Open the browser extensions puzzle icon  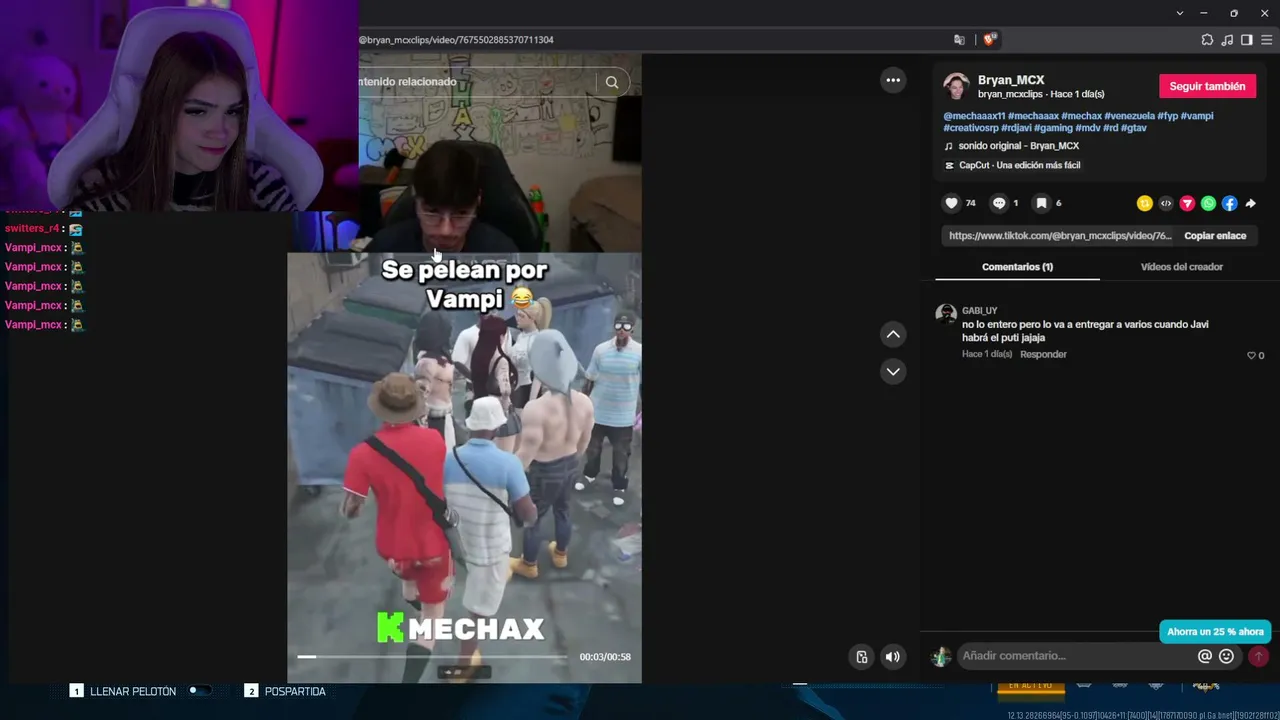click(x=1207, y=40)
